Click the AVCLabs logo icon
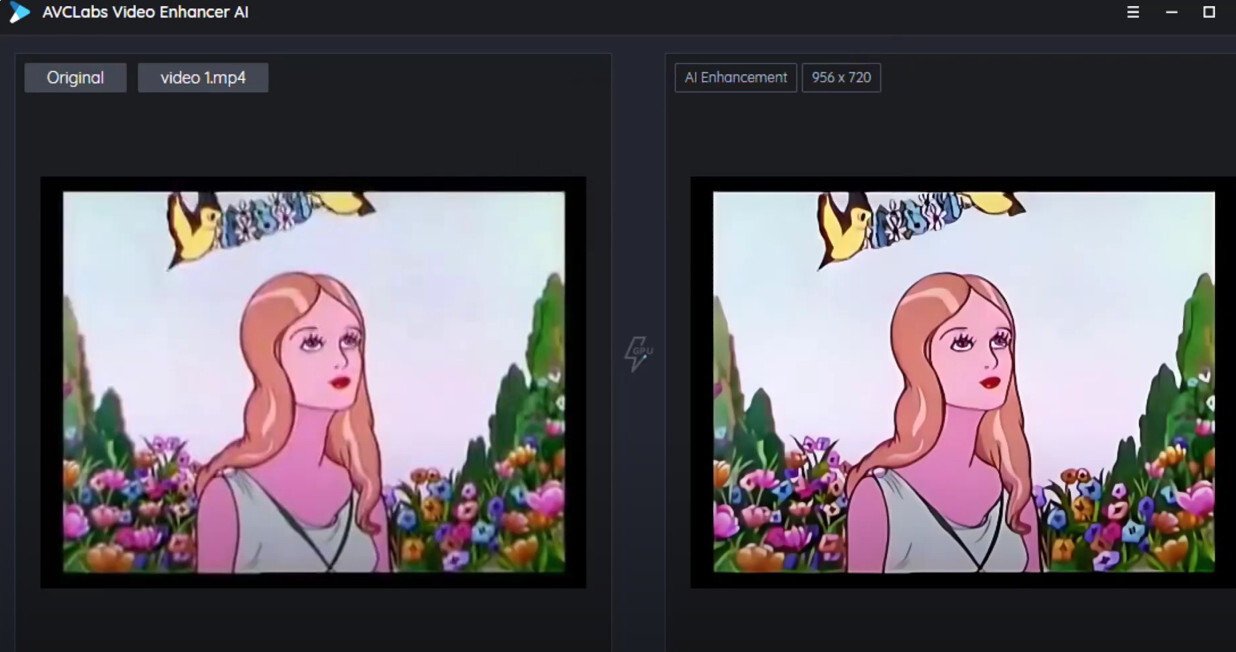 point(19,12)
